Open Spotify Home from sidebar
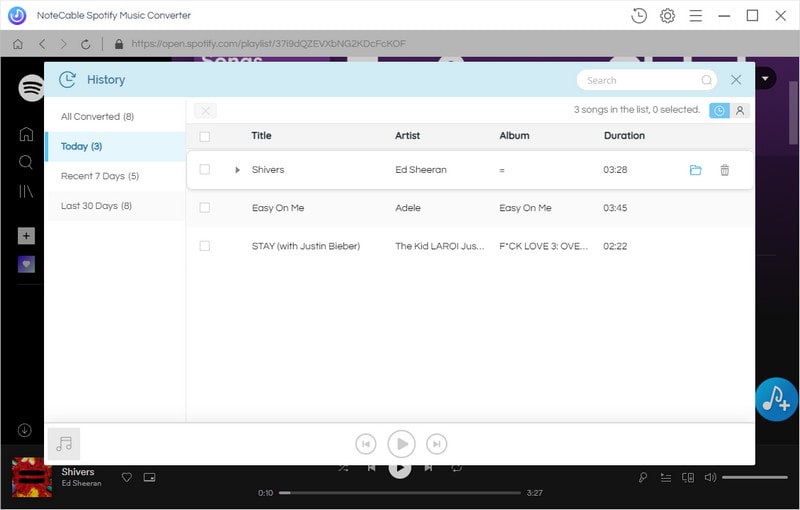 click(26, 134)
